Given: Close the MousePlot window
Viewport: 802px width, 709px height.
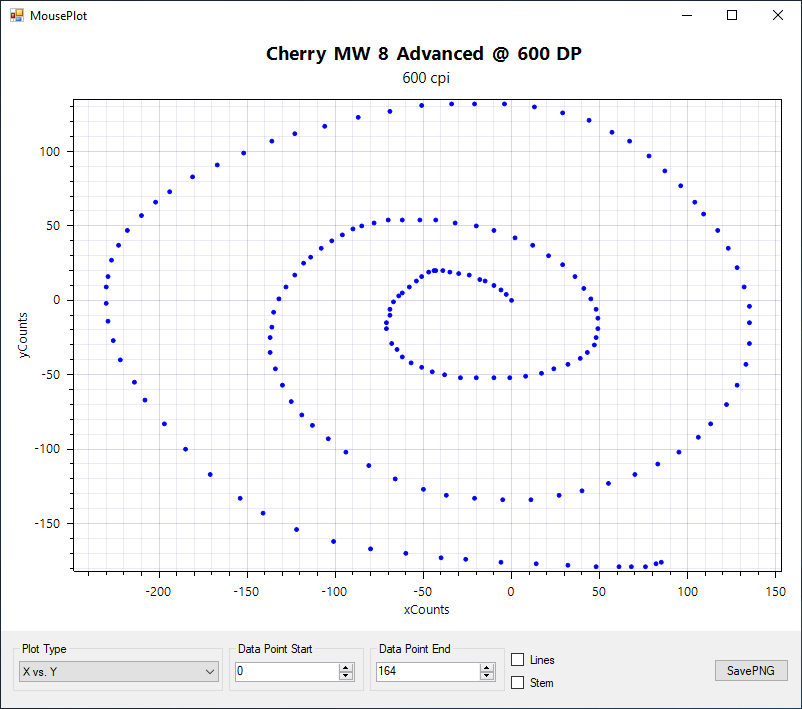Looking at the screenshot, I should [x=777, y=15].
